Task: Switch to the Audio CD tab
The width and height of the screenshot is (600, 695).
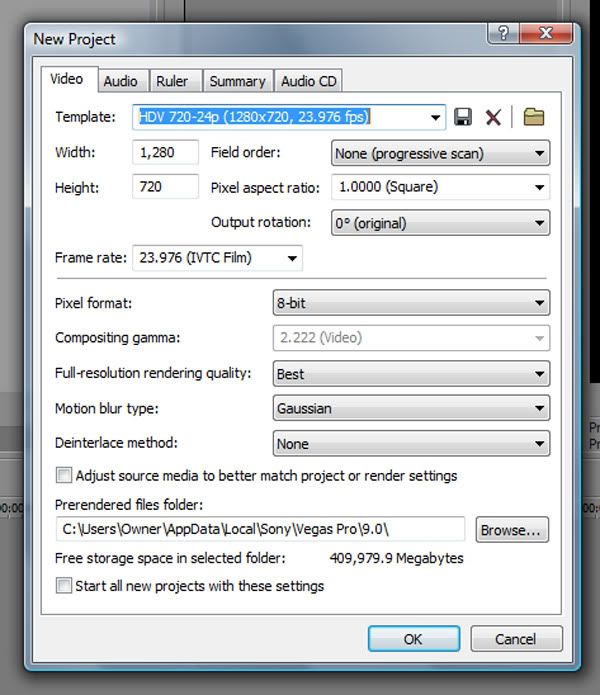Action: 308,81
